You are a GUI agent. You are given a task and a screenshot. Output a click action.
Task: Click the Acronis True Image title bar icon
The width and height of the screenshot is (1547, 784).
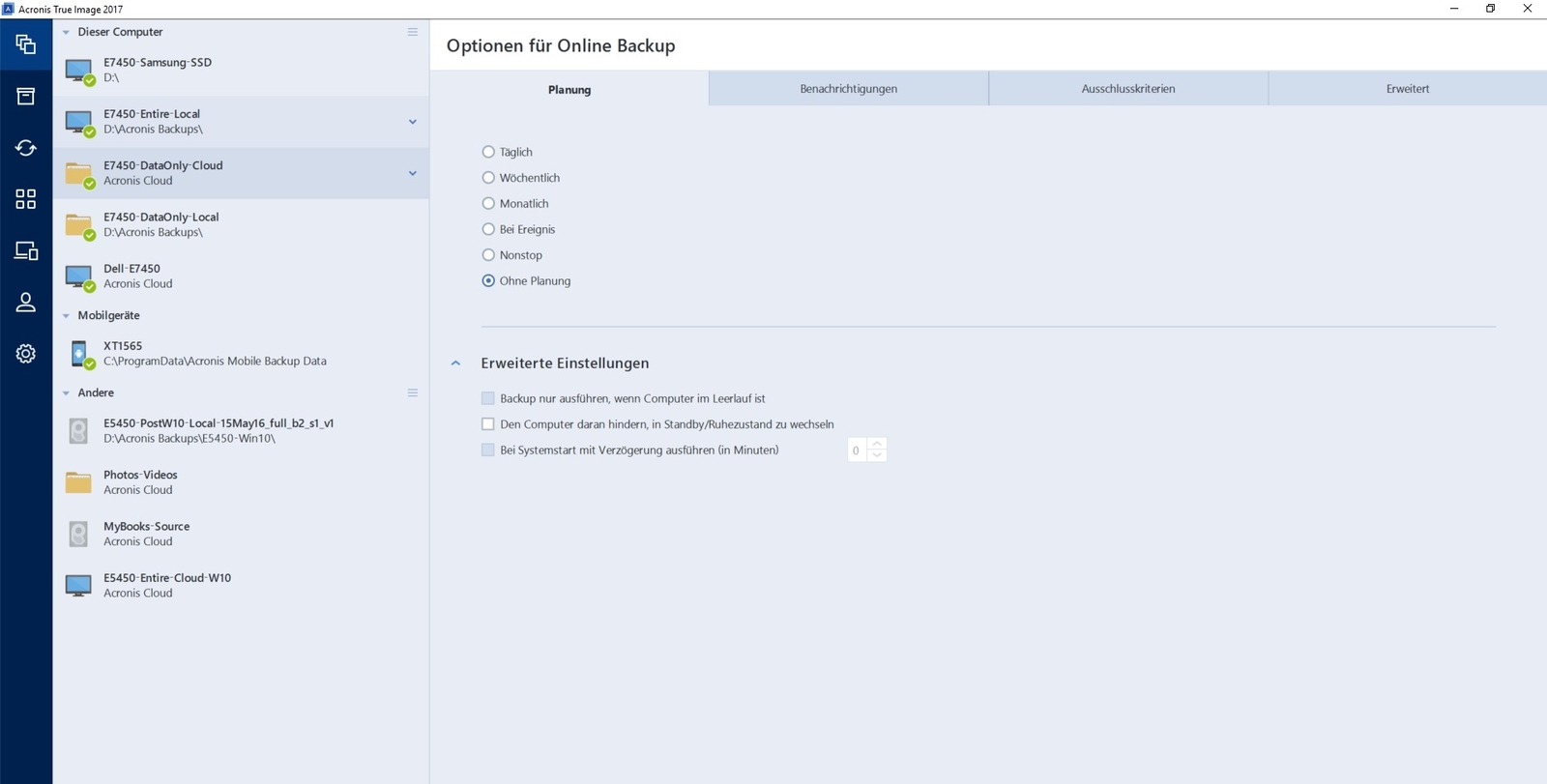pyautogui.click(x=8, y=9)
